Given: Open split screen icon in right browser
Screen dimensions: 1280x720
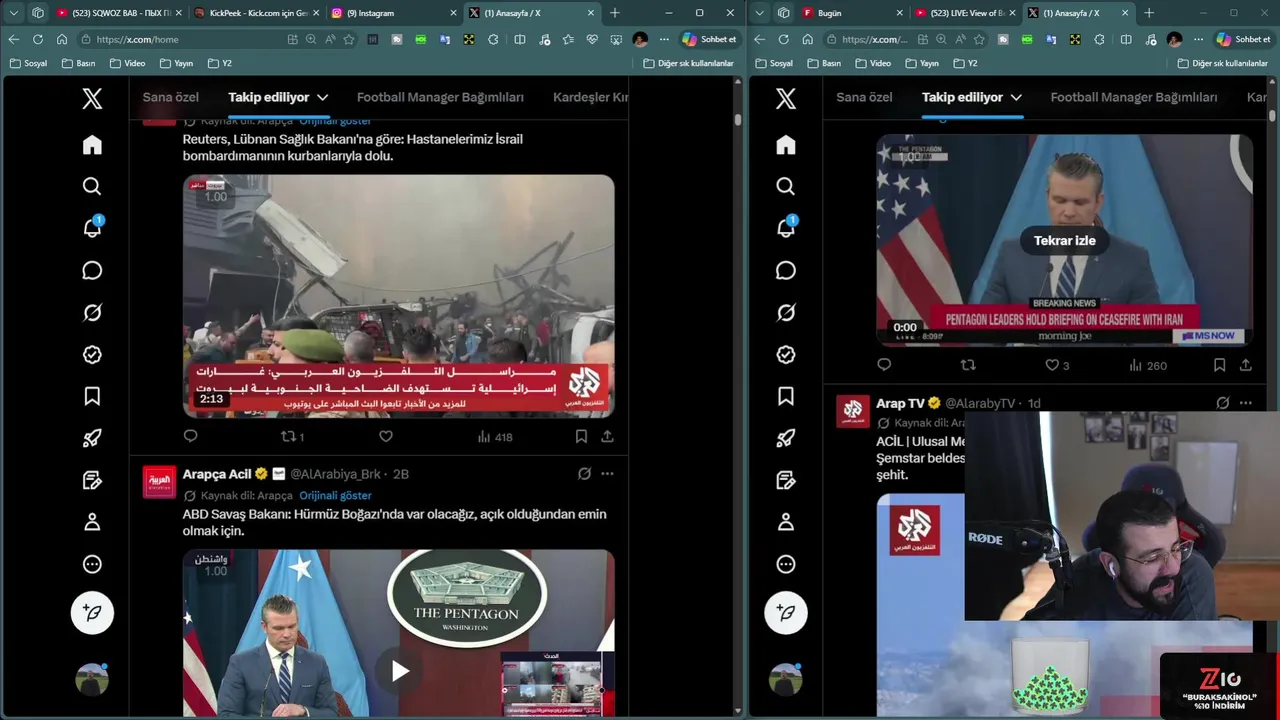Looking at the screenshot, I should [x=1126, y=39].
